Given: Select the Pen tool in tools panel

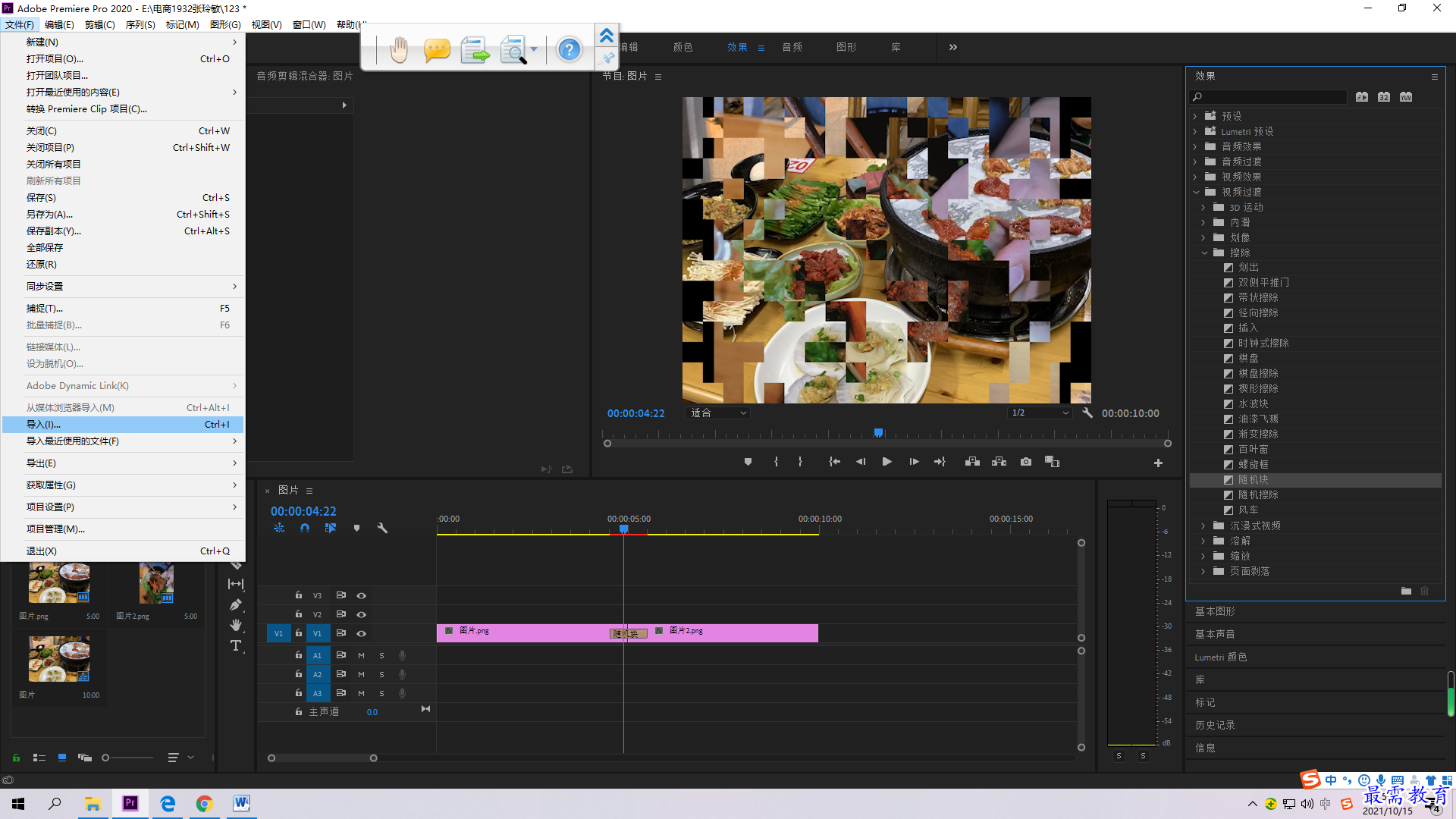Looking at the screenshot, I should pyautogui.click(x=236, y=604).
